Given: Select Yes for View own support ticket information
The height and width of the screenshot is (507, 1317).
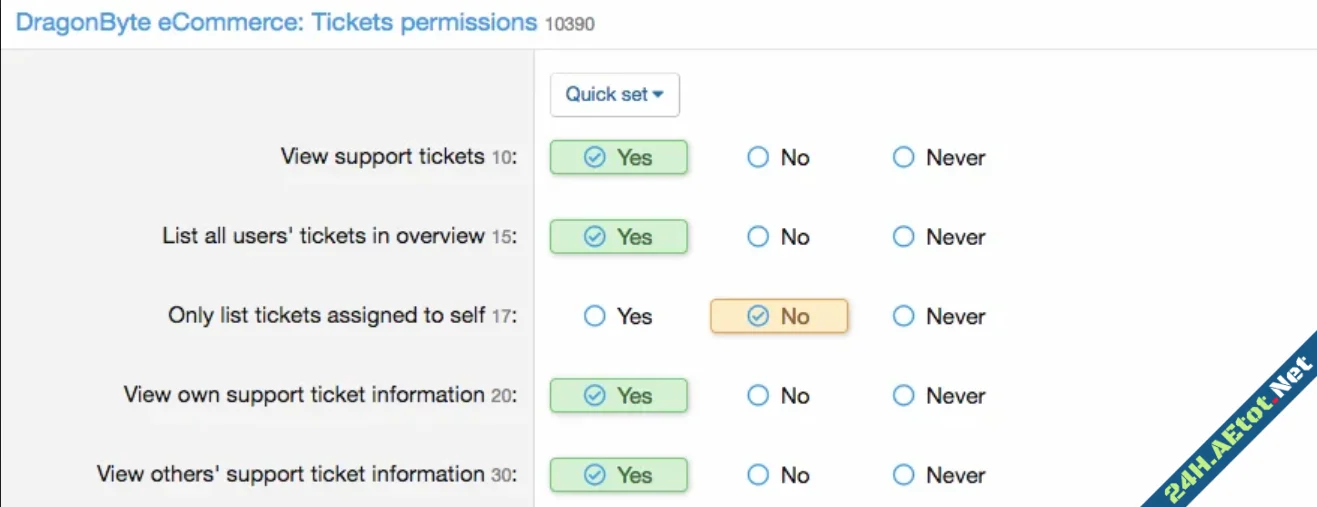Looking at the screenshot, I should point(618,396).
